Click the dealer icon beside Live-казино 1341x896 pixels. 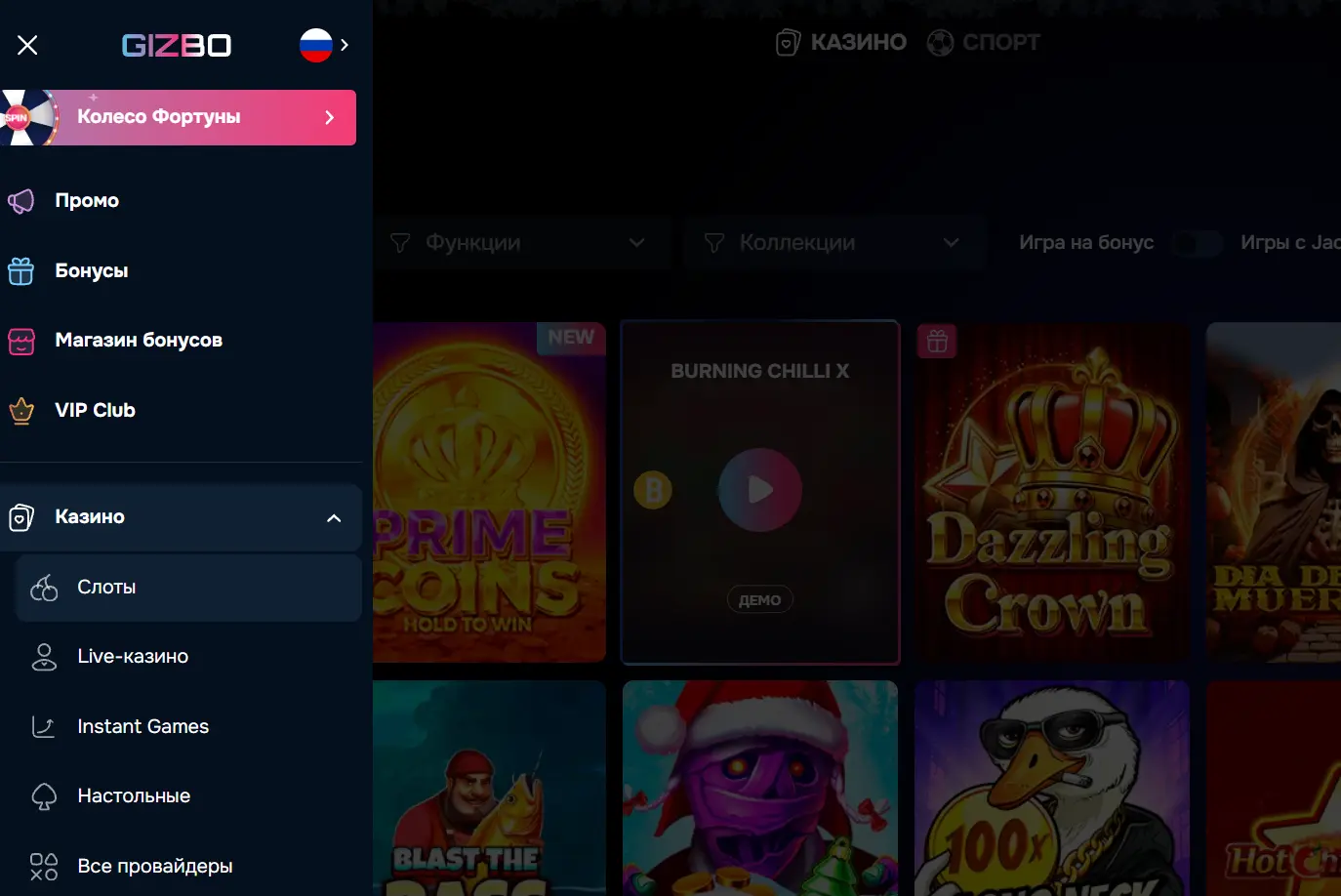(44, 657)
